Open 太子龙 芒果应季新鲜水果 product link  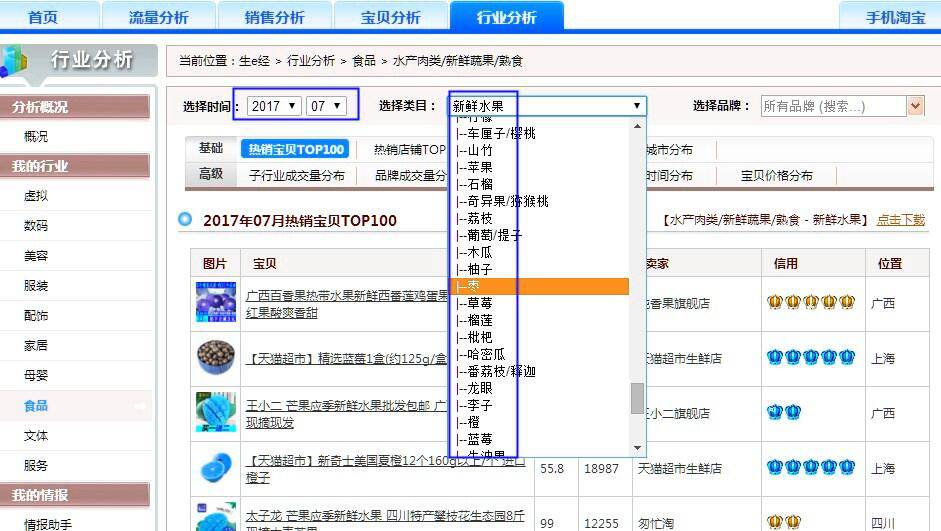(385, 522)
